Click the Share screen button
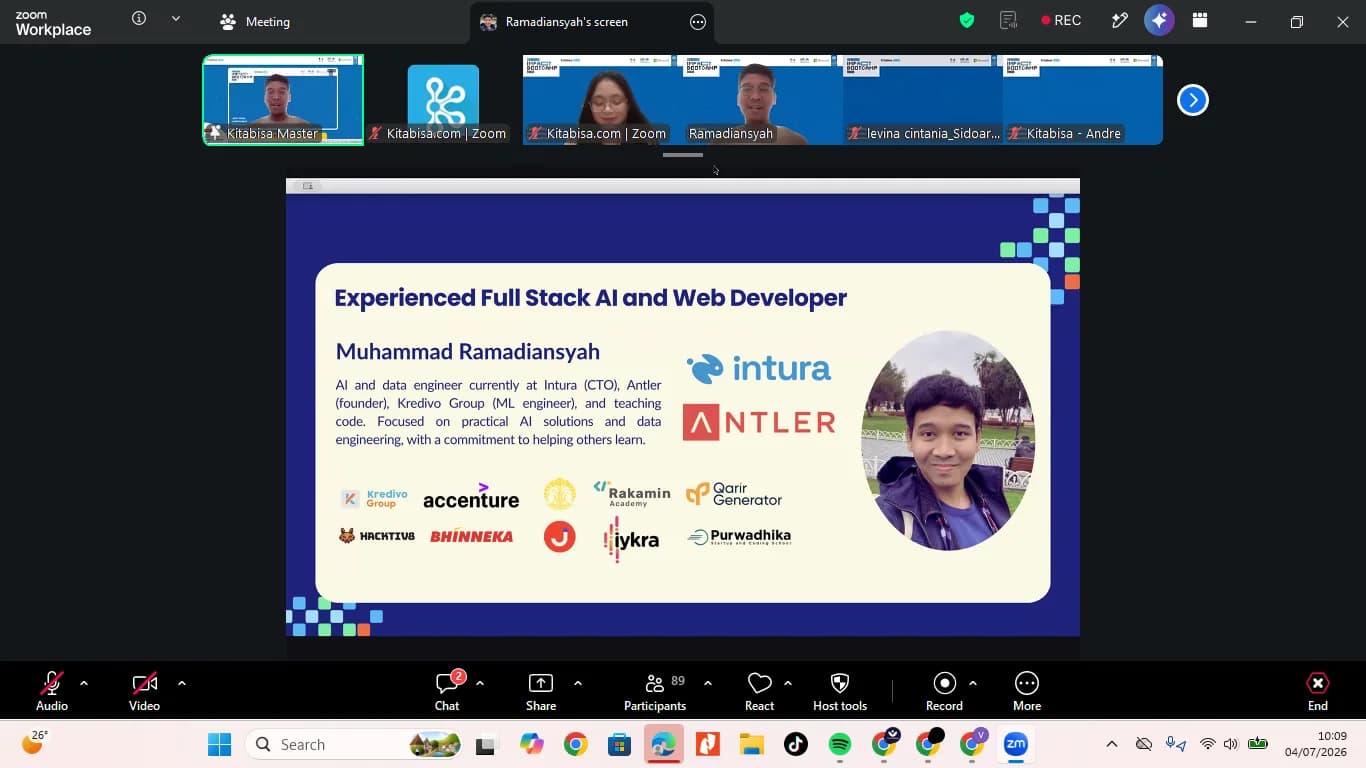 (541, 691)
